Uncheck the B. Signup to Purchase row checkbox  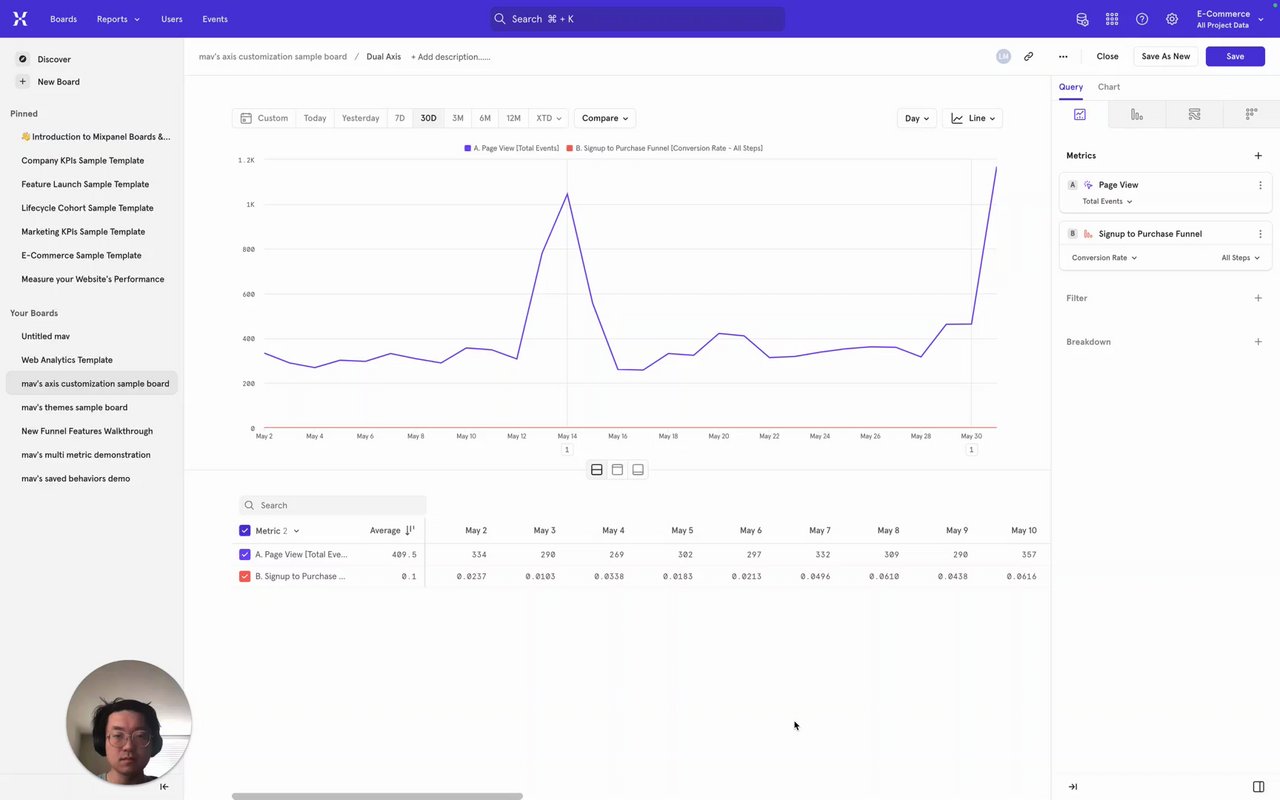[x=245, y=576]
